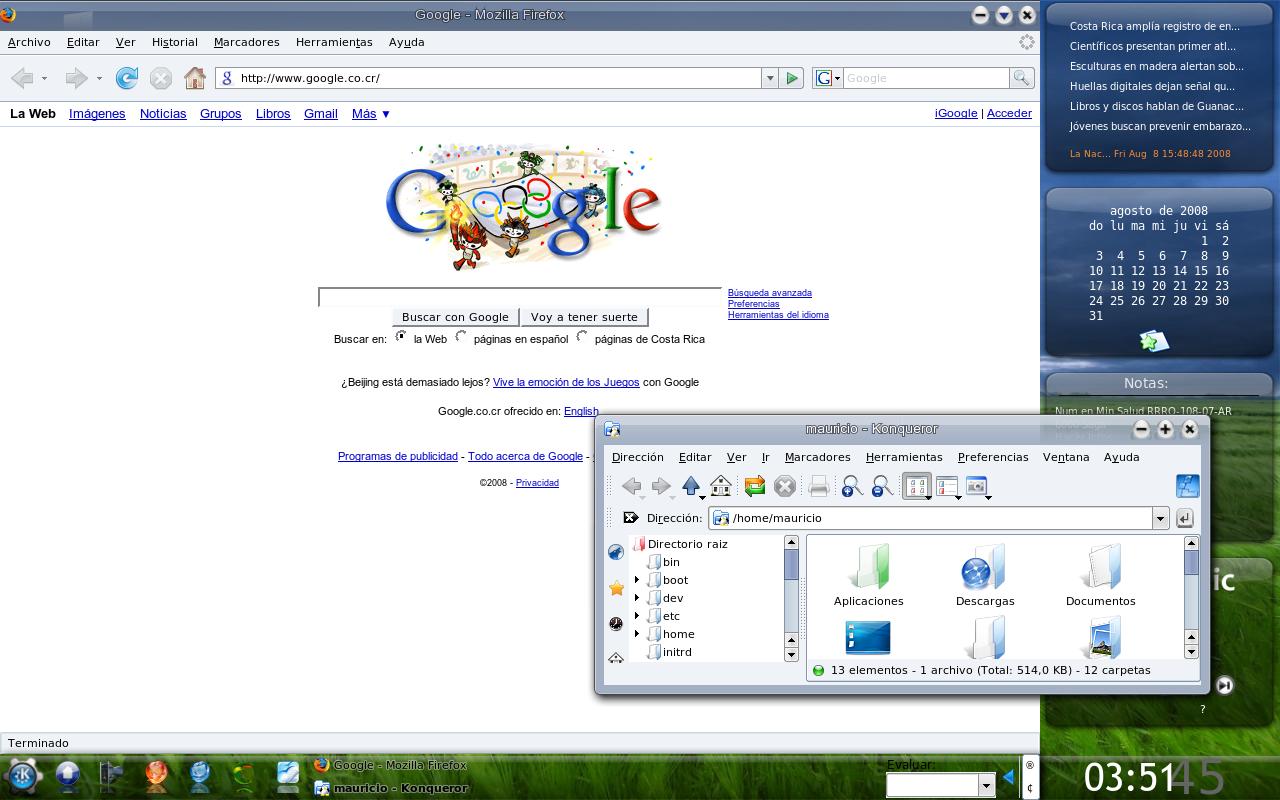Click Konqueror's print icon
Viewport: 1280px width, 800px height.
pyautogui.click(x=818, y=486)
